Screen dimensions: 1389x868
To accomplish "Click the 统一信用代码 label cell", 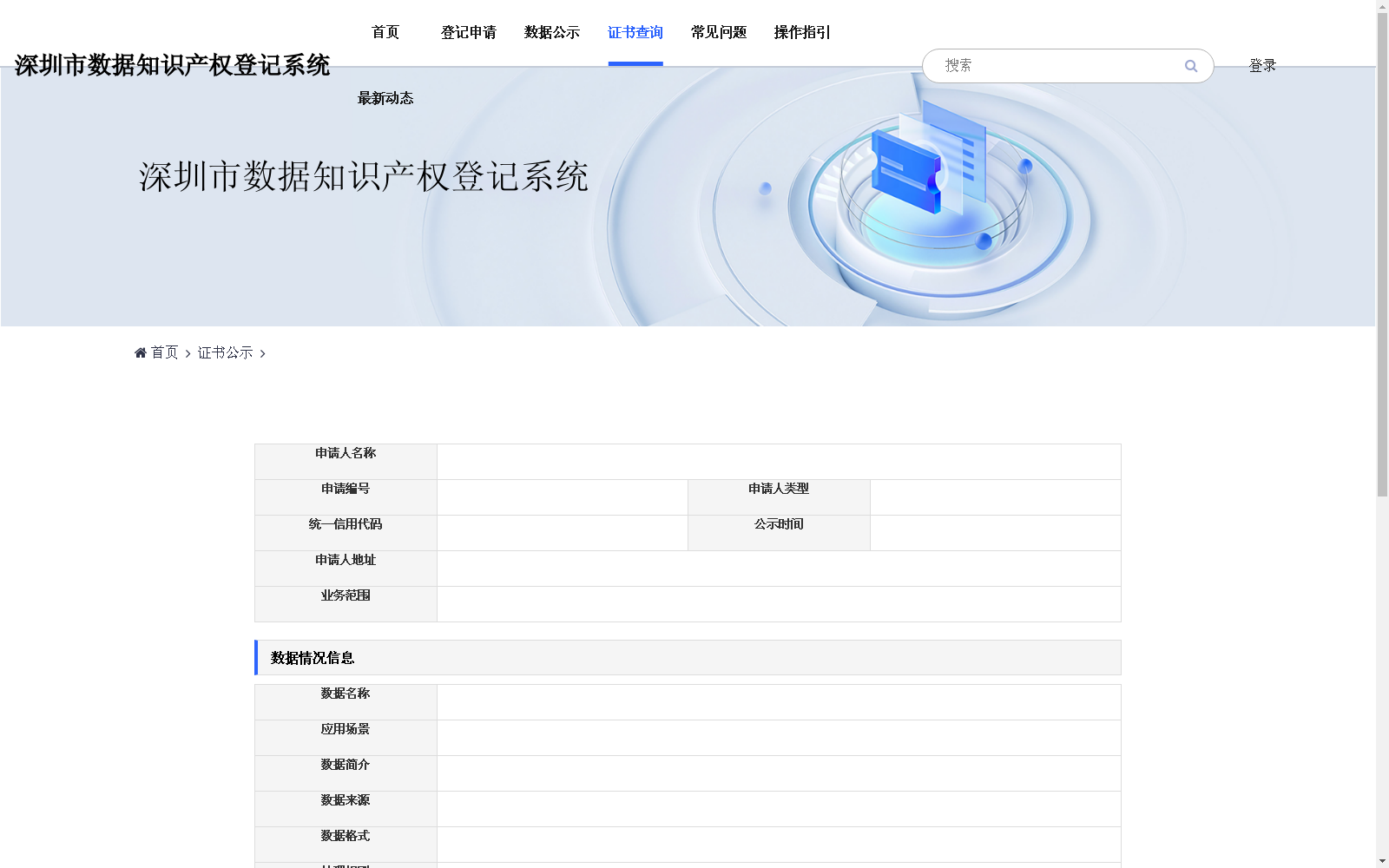I will coord(346,533).
